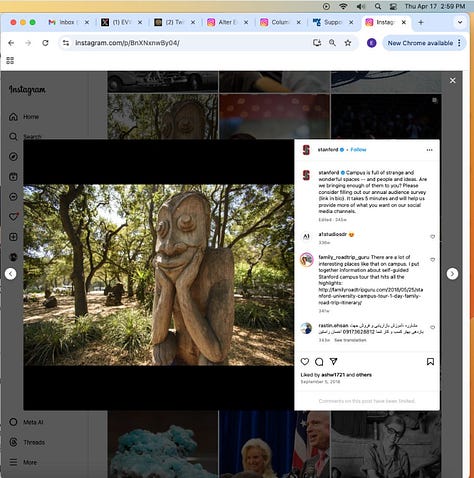Switch to the (2) Tw tab
Screen dimensions: 474x478
click(x=174, y=22)
